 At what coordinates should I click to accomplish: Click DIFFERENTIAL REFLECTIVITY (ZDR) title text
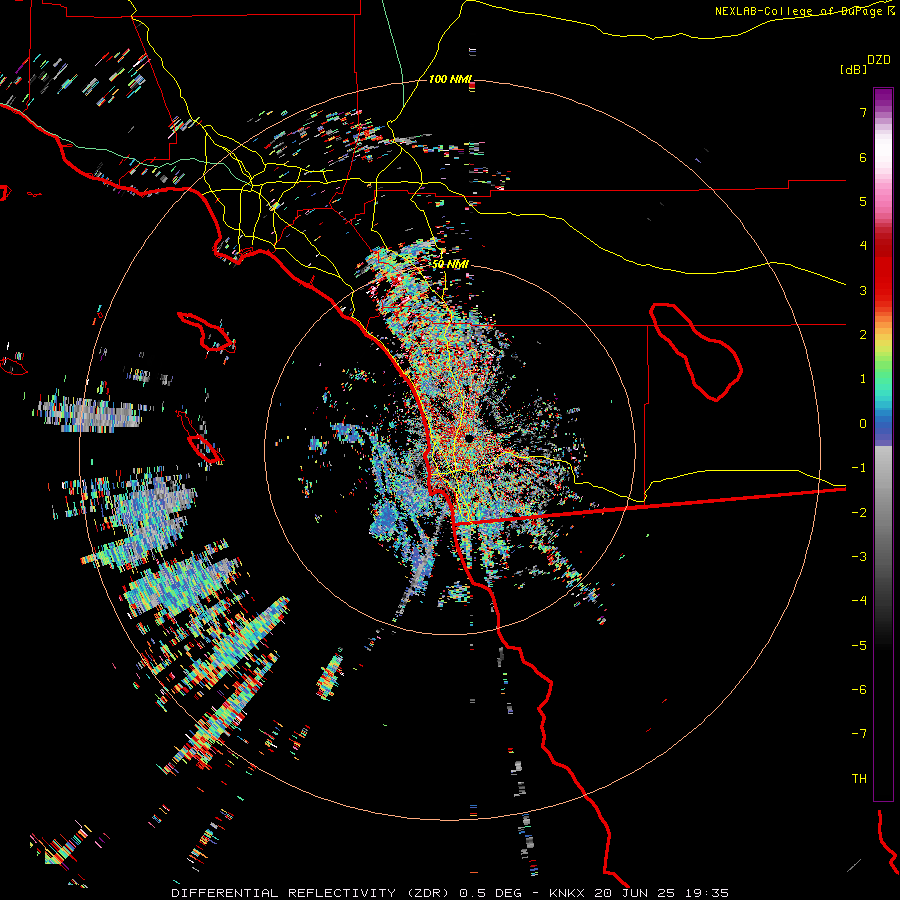310,893
